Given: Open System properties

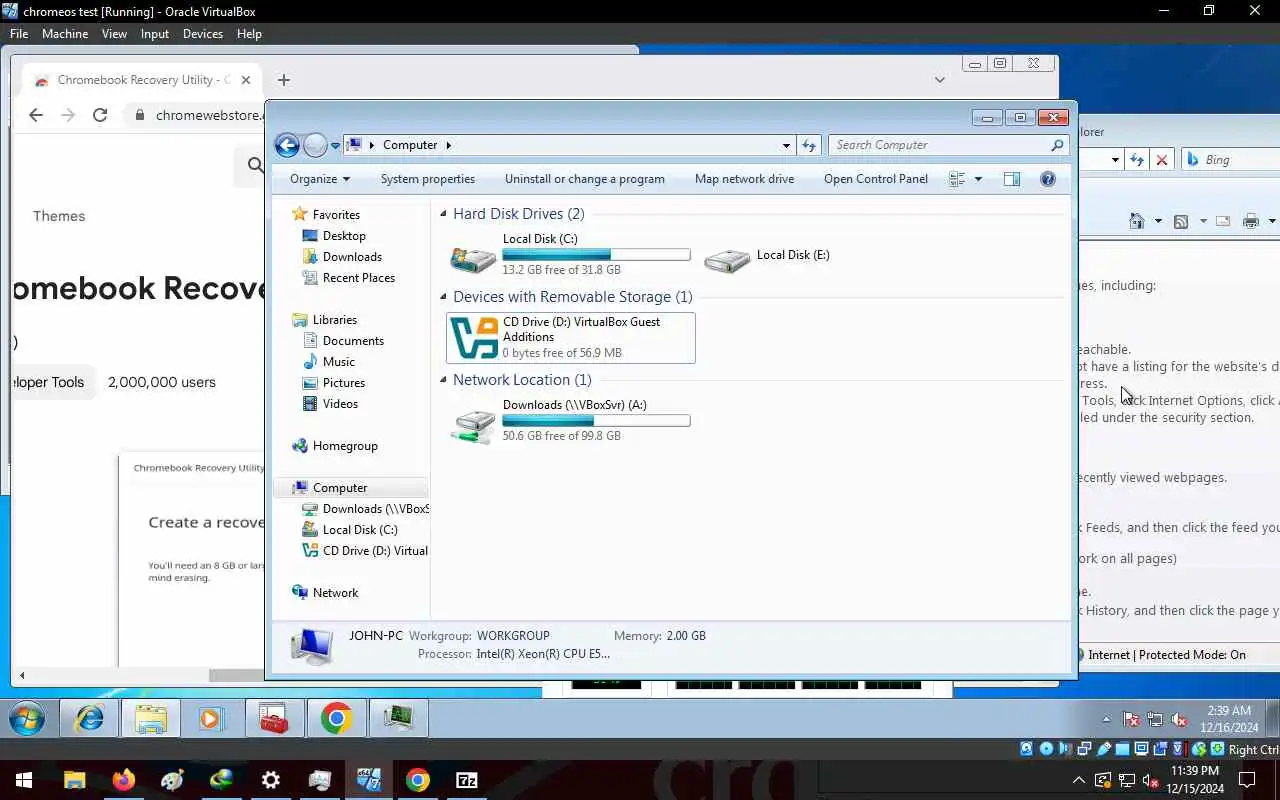Looking at the screenshot, I should pos(427,179).
